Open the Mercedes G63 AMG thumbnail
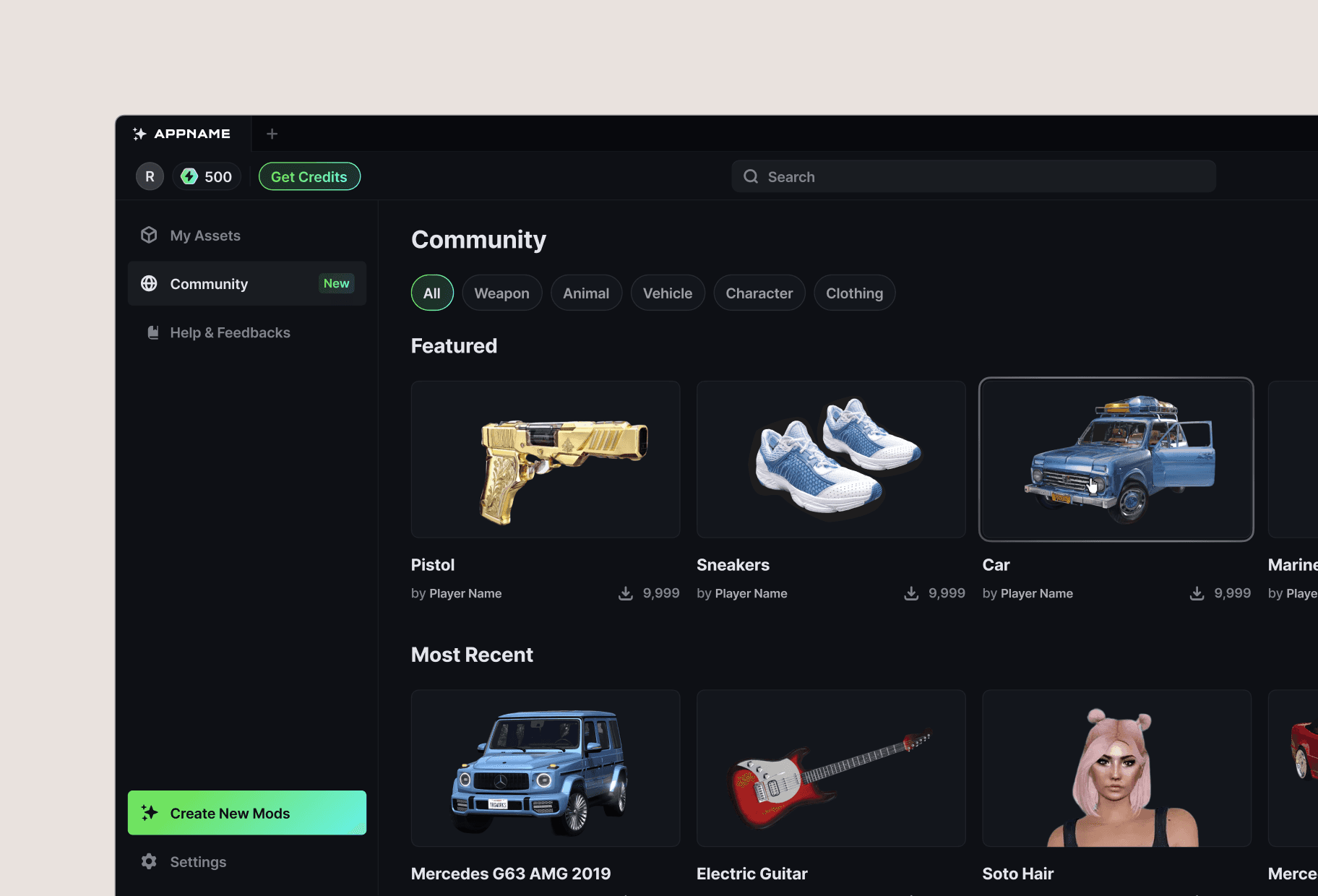The height and width of the screenshot is (896, 1318). coord(546,768)
